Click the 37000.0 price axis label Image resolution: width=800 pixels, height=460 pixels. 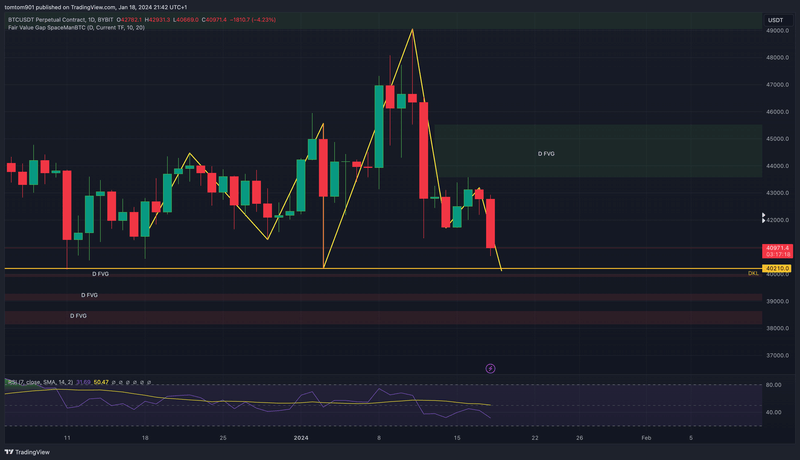pyautogui.click(x=778, y=355)
